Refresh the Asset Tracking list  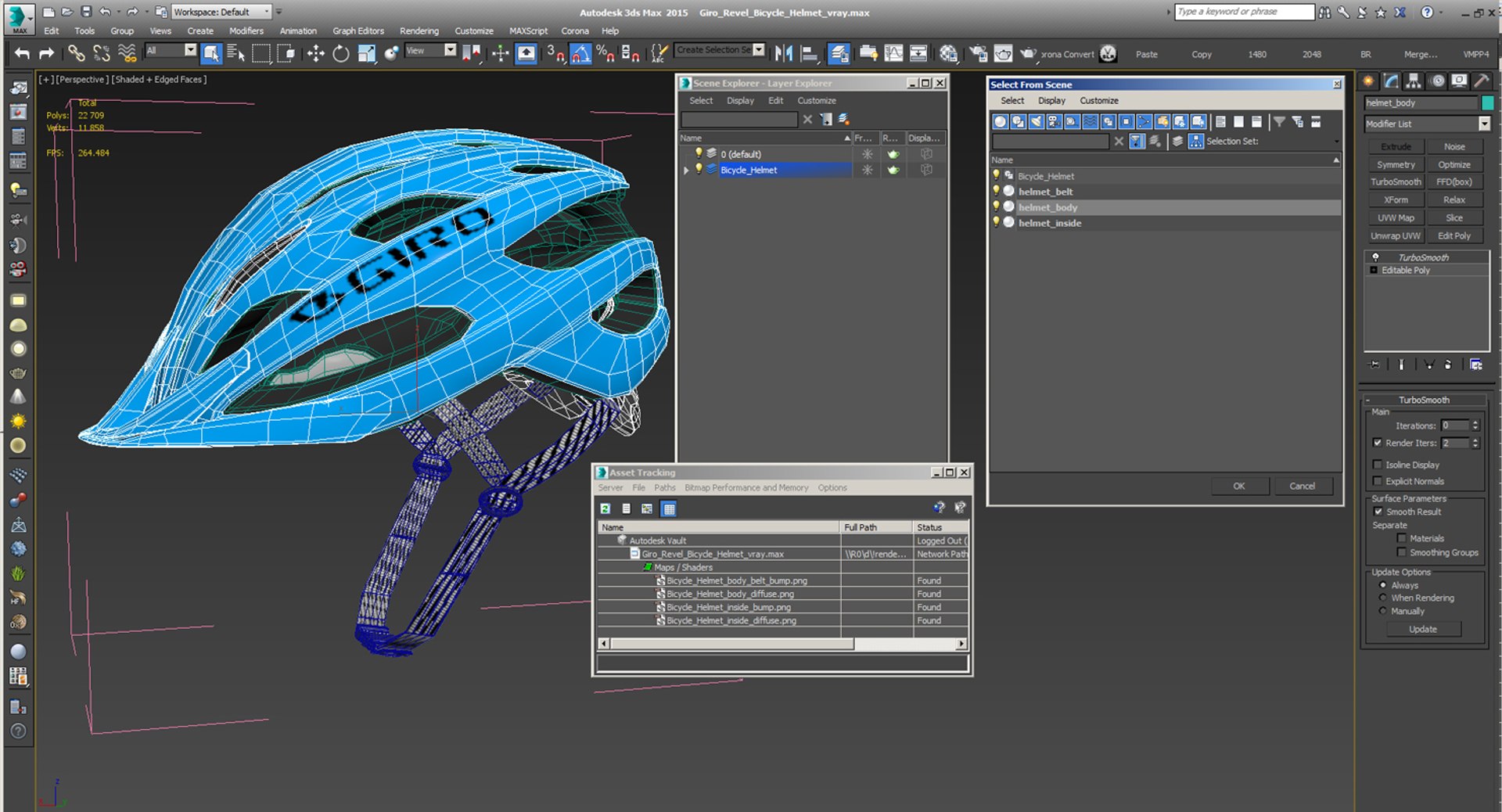tap(605, 508)
